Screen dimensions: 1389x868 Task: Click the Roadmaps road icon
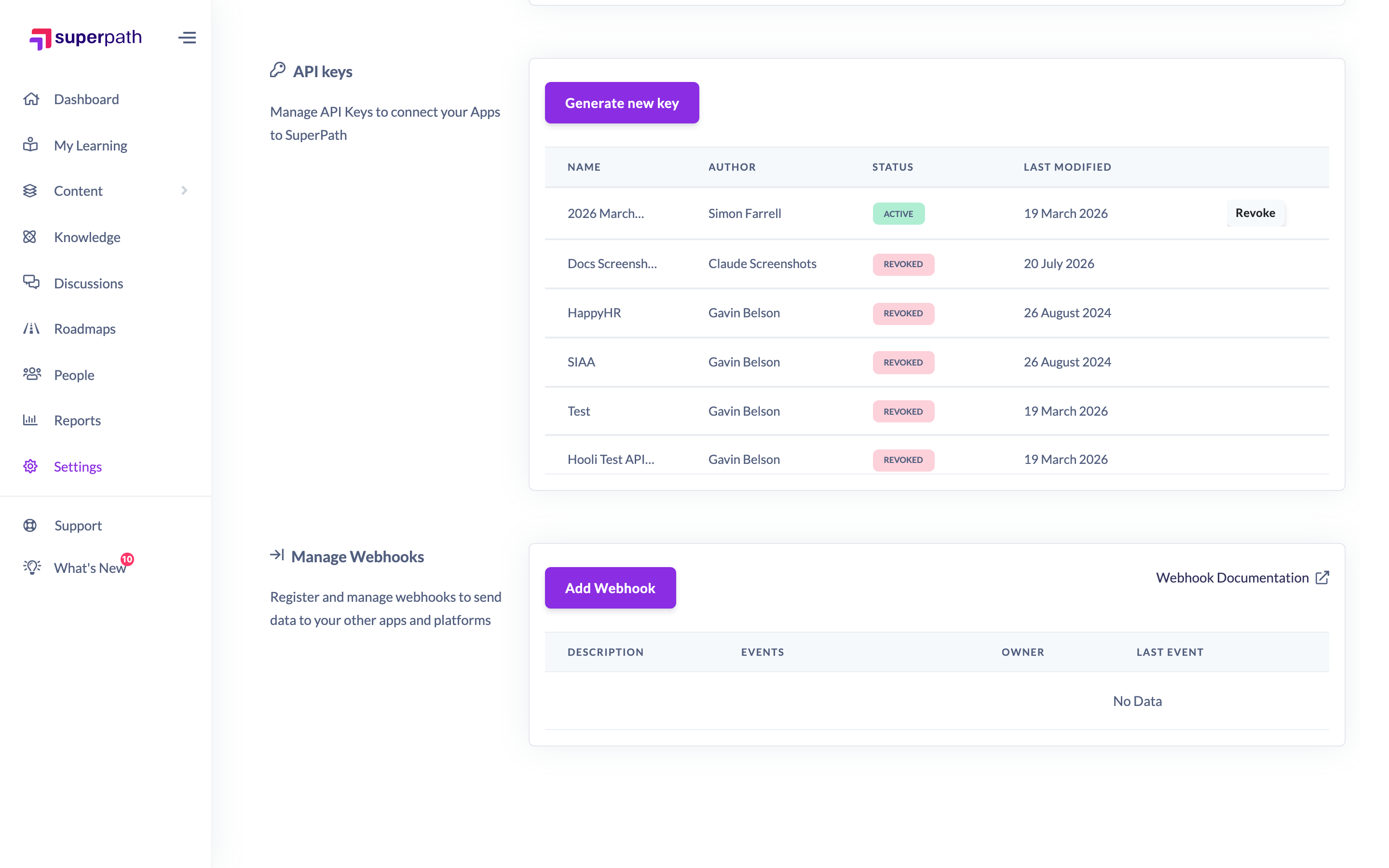click(x=31, y=328)
